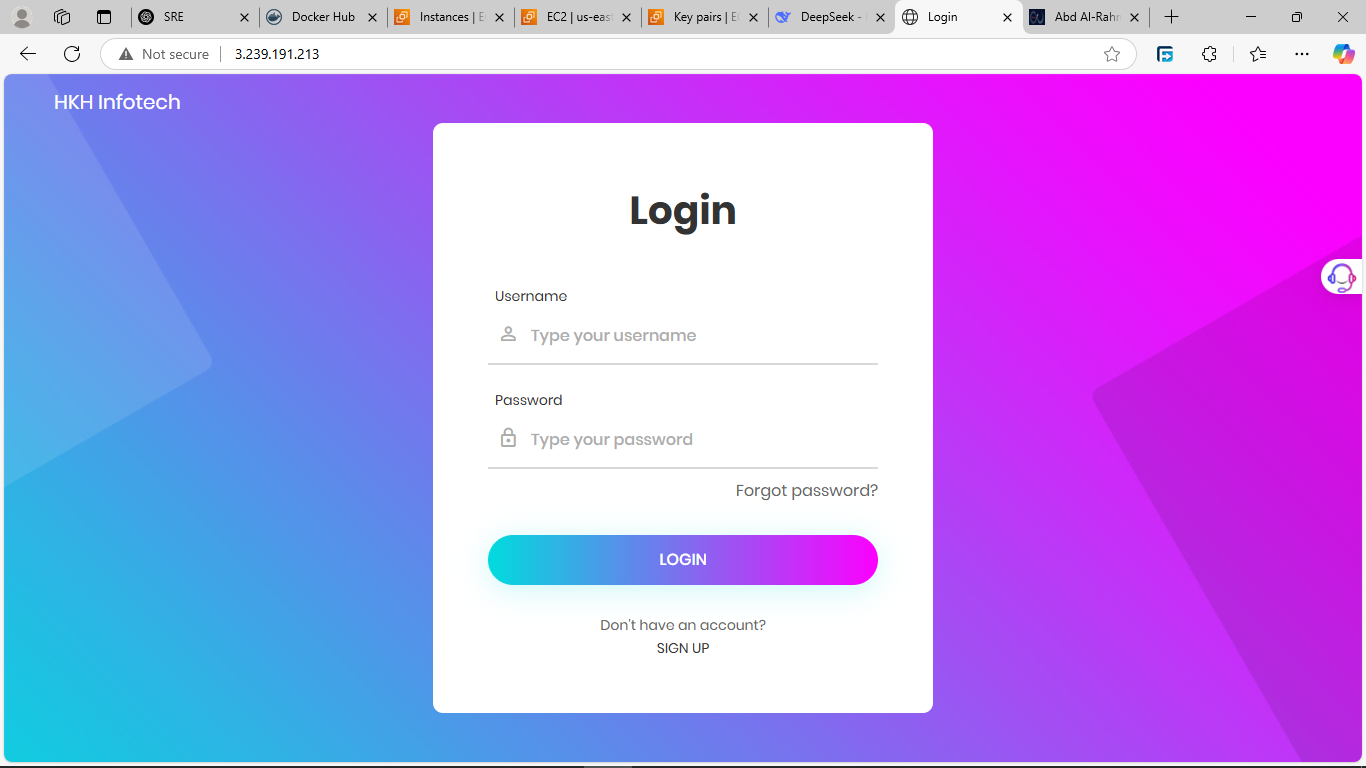
Task: Click the lock icon in password field
Action: pos(508,438)
